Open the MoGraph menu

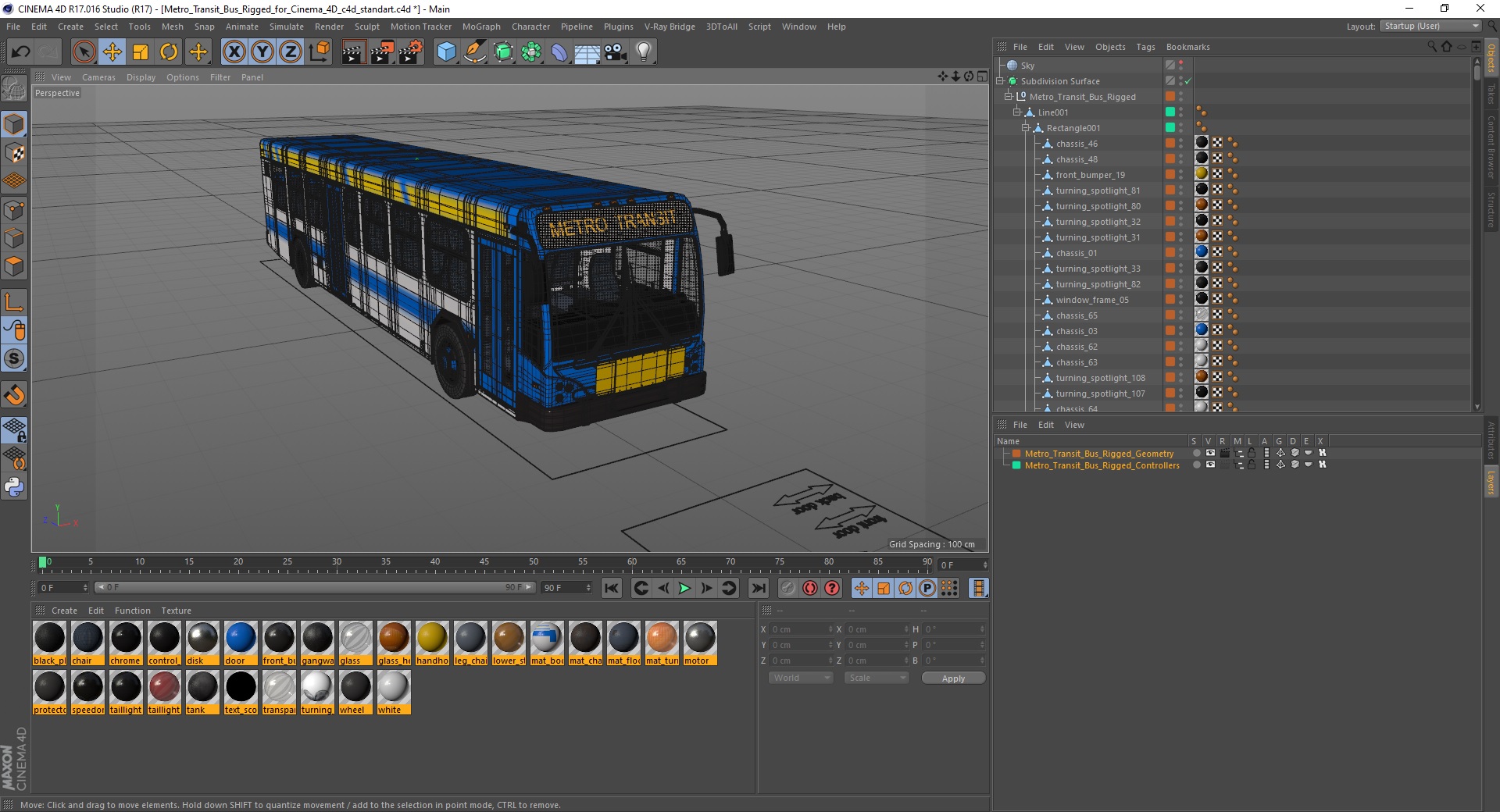click(x=481, y=27)
